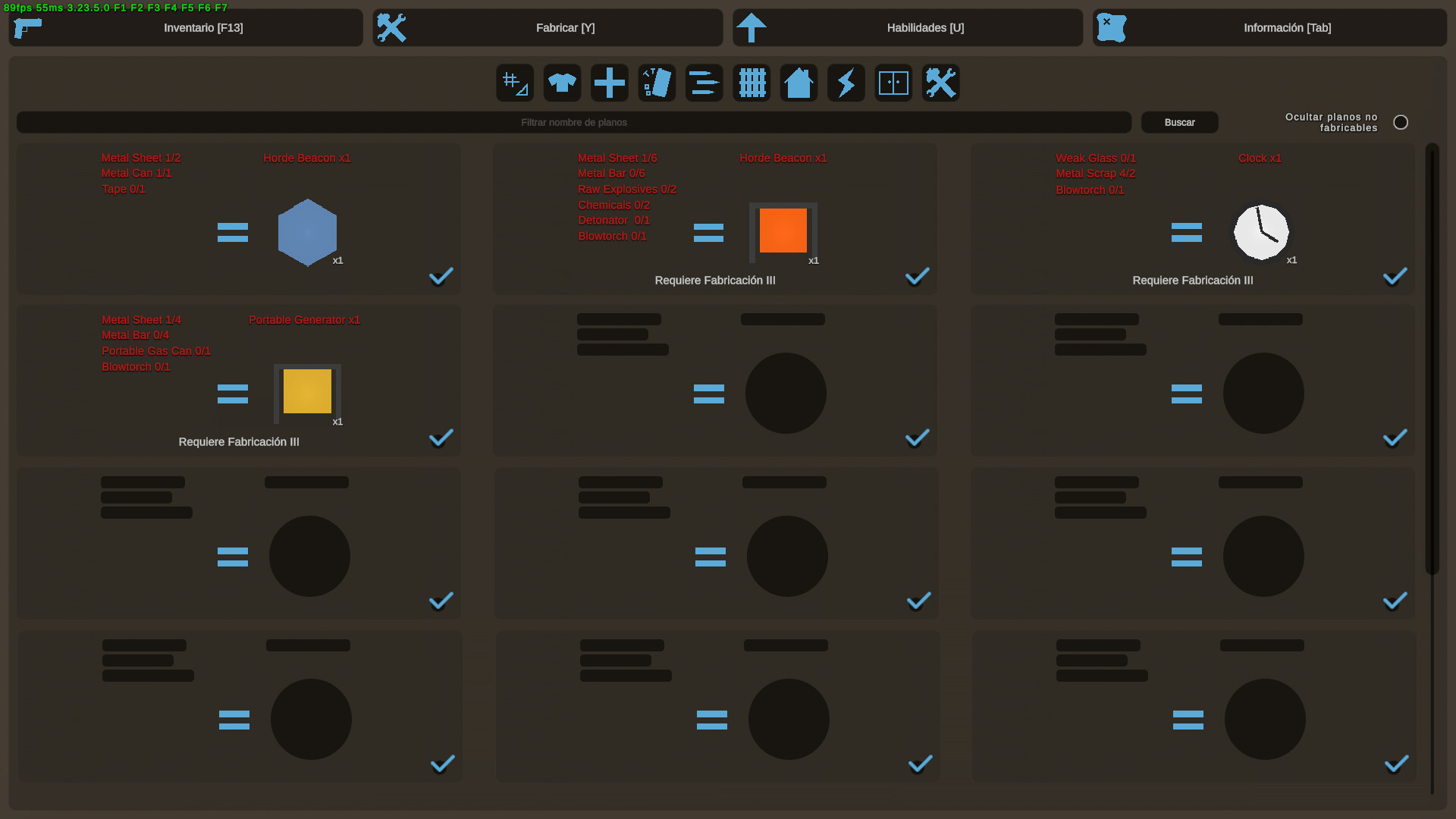This screenshot has width=1456, height=819.
Task: Select the shapes category icon
Action: click(x=515, y=83)
